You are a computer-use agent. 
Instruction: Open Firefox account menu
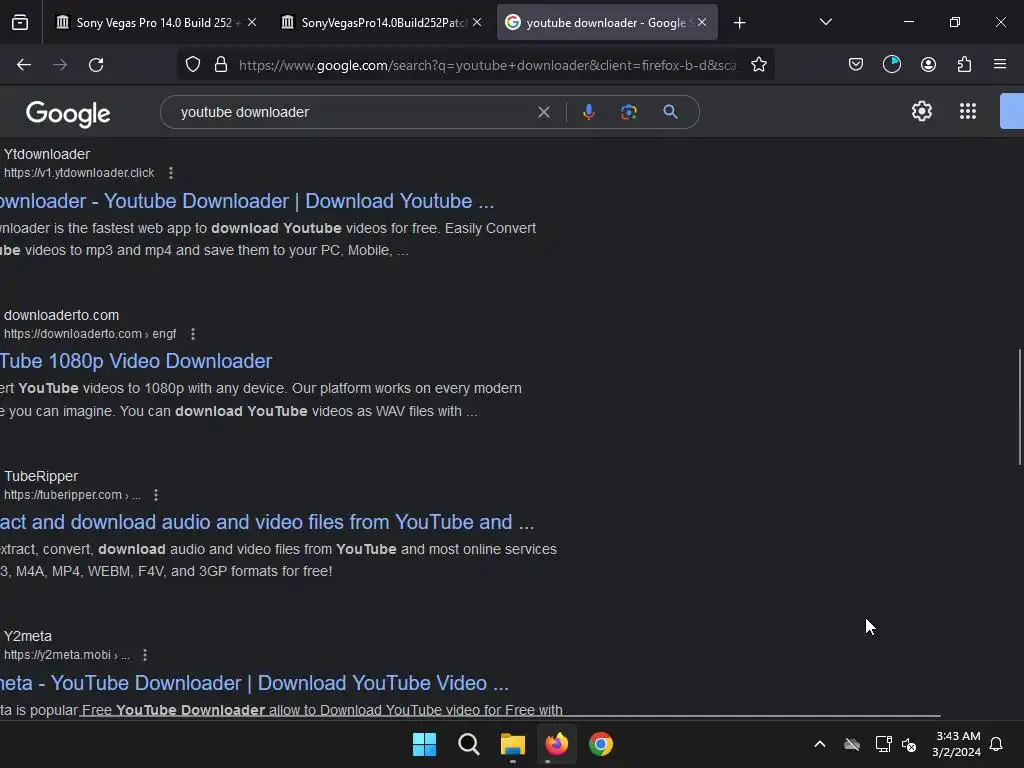tap(929, 65)
